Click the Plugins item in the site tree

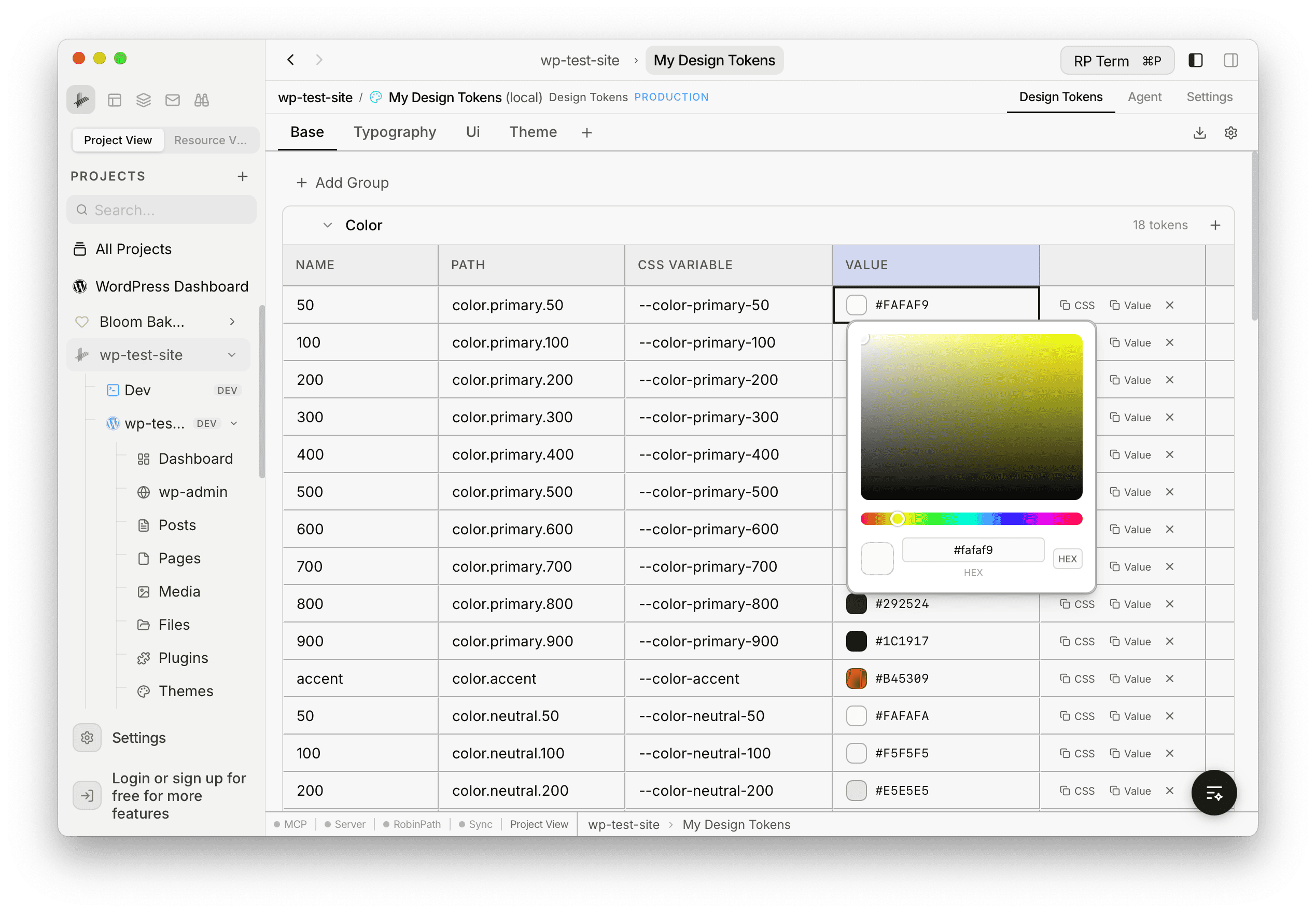pyautogui.click(x=183, y=658)
